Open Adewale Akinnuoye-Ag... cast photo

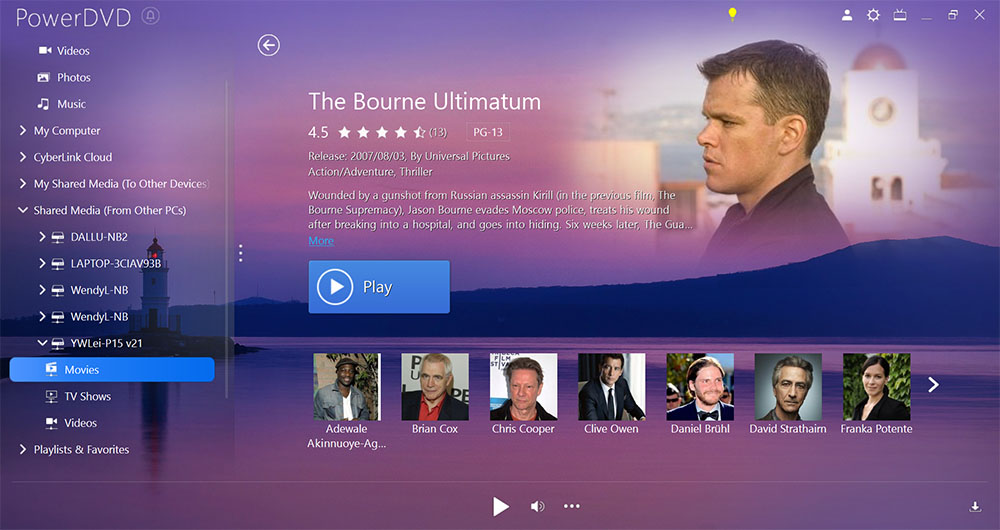click(x=347, y=386)
